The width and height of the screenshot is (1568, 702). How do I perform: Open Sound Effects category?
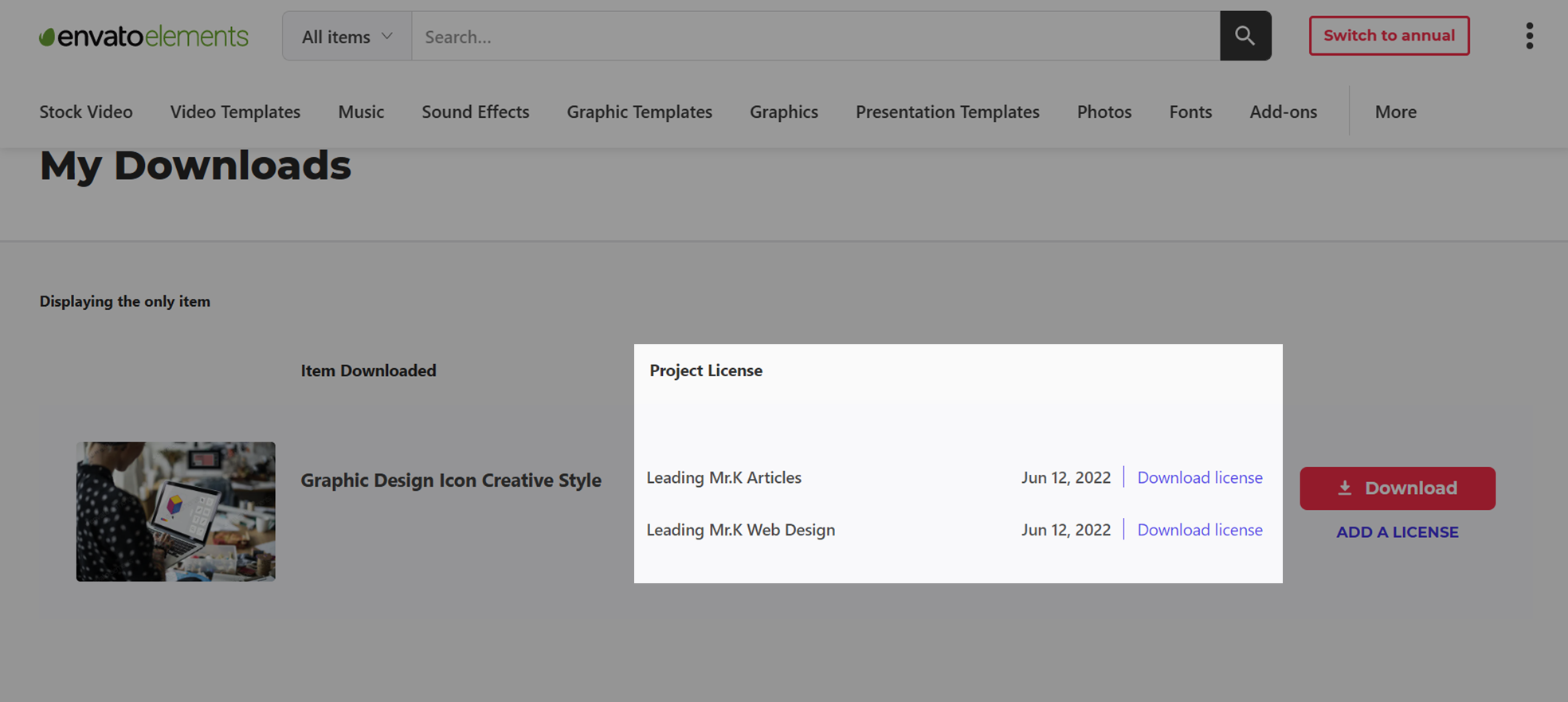click(x=476, y=112)
